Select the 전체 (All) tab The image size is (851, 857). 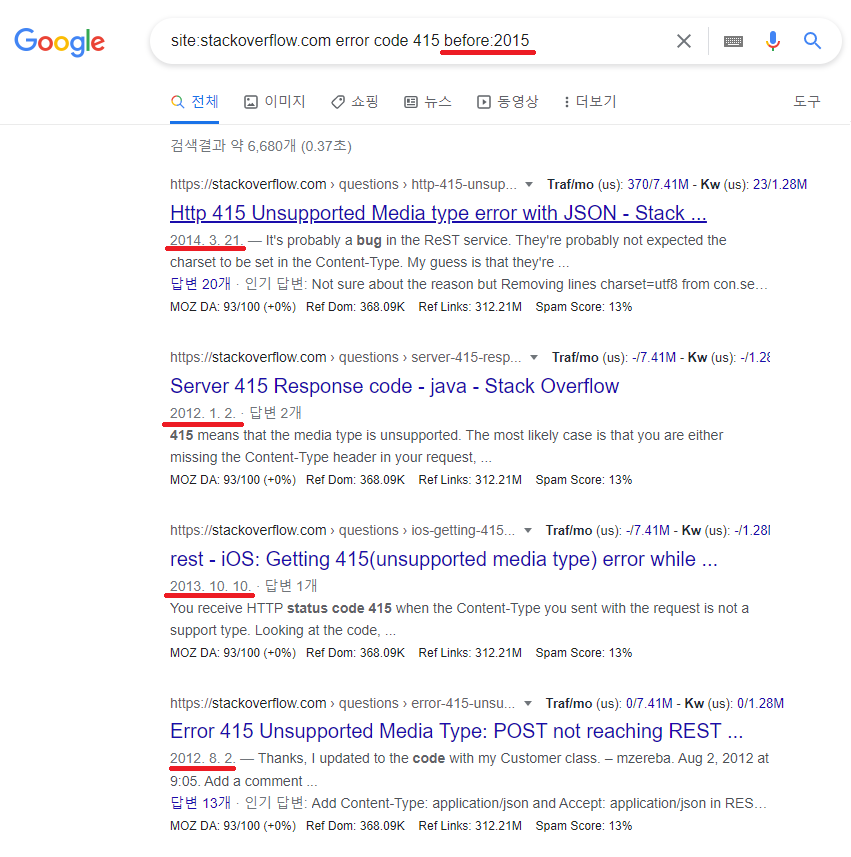[195, 102]
